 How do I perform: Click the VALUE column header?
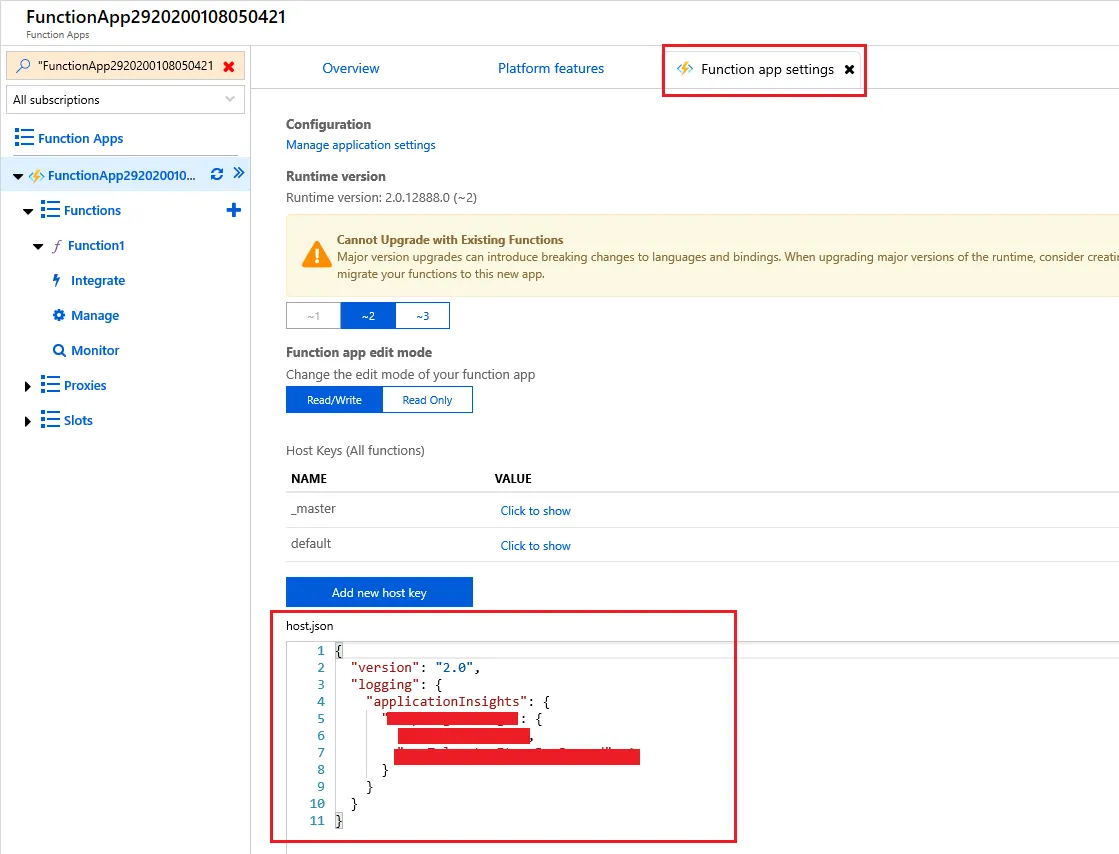(x=513, y=479)
